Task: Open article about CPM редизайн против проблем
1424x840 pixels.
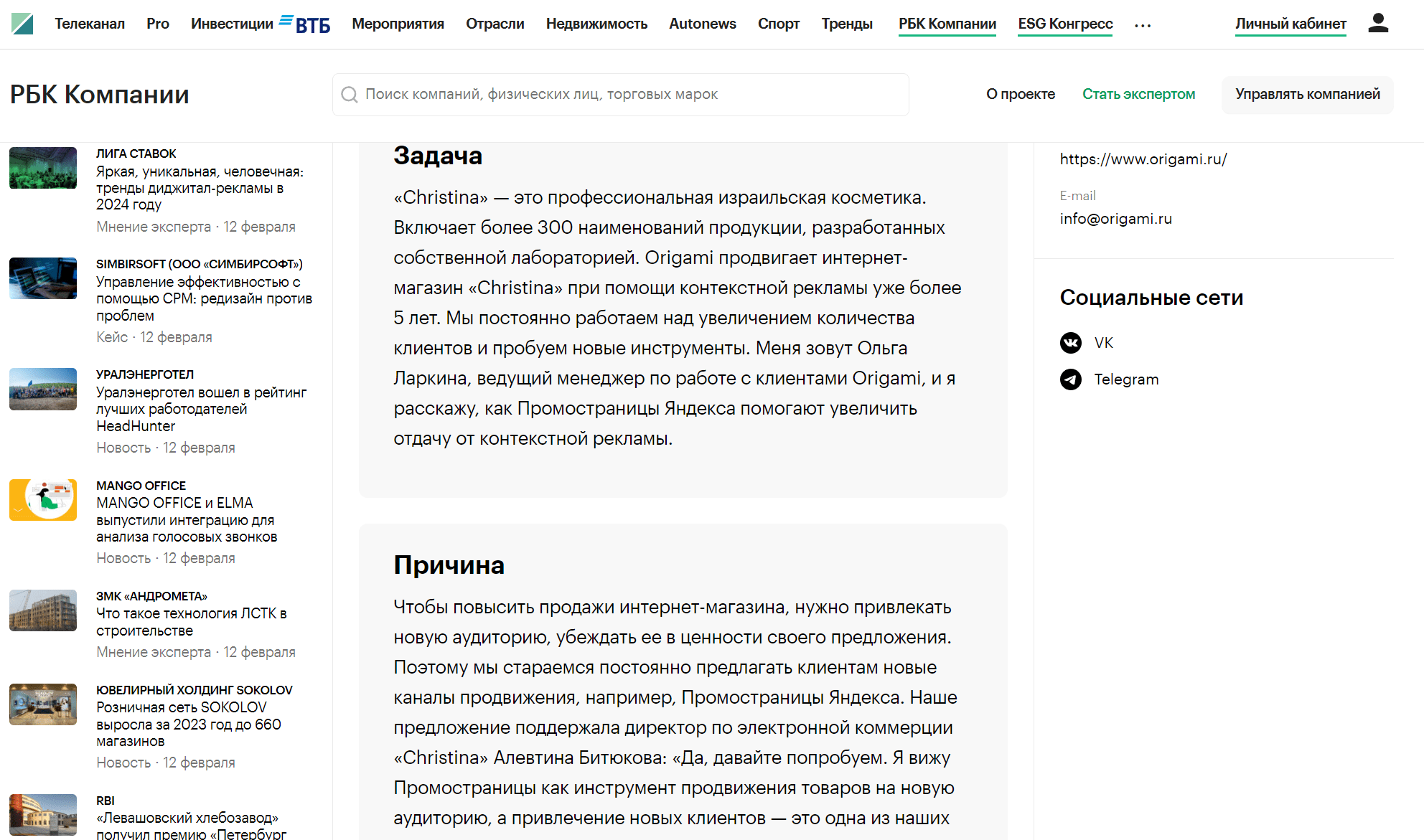Action: (x=205, y=298)
